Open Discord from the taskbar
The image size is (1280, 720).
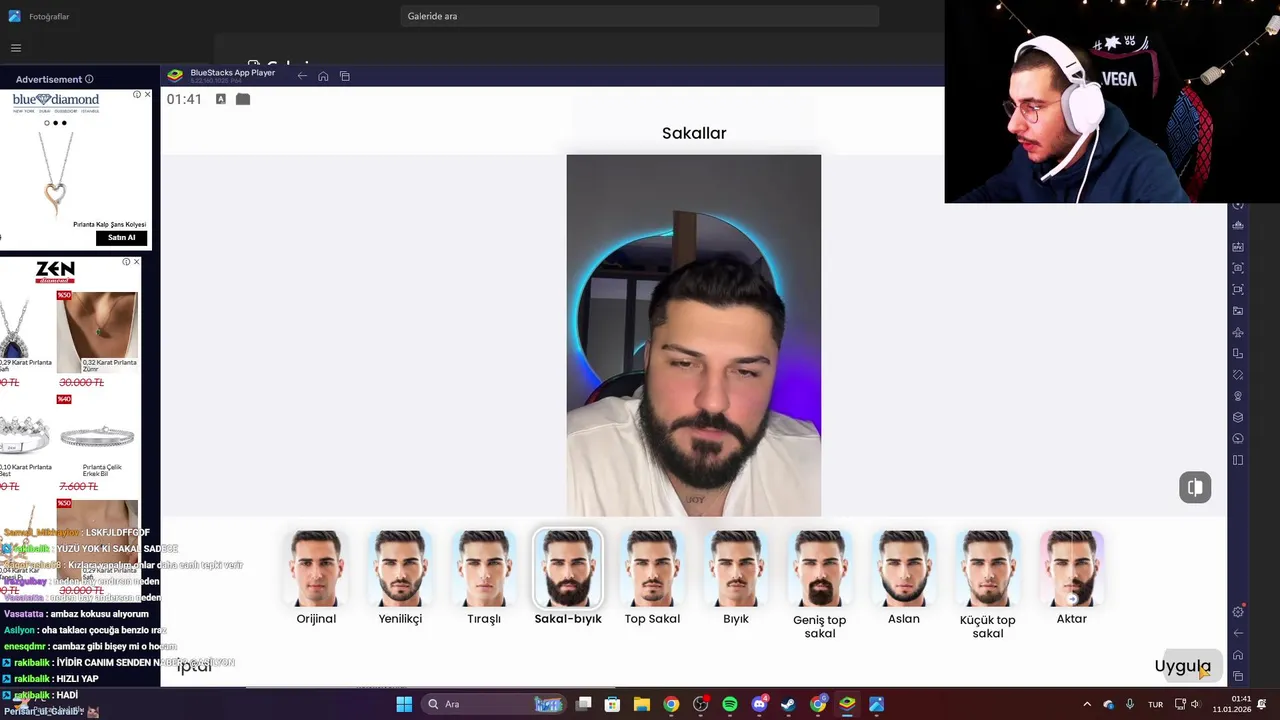(x=759, y=704)
